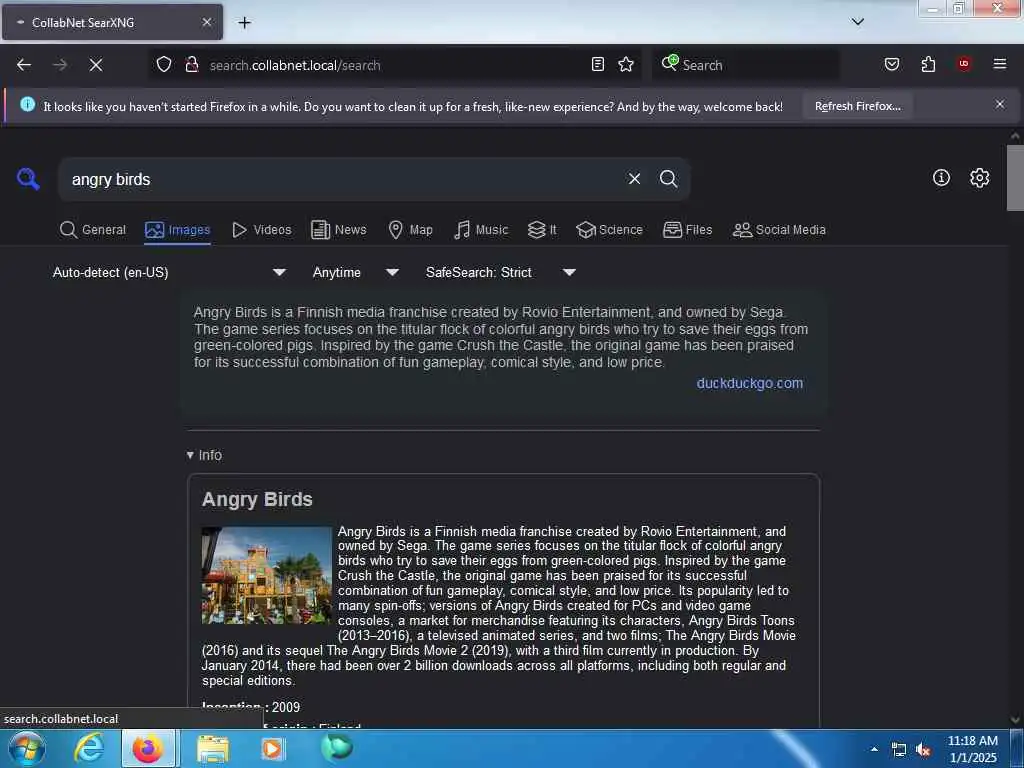Open the News category
The width and height of the screenshot is (1024, 768).
(x=338, y=230)
